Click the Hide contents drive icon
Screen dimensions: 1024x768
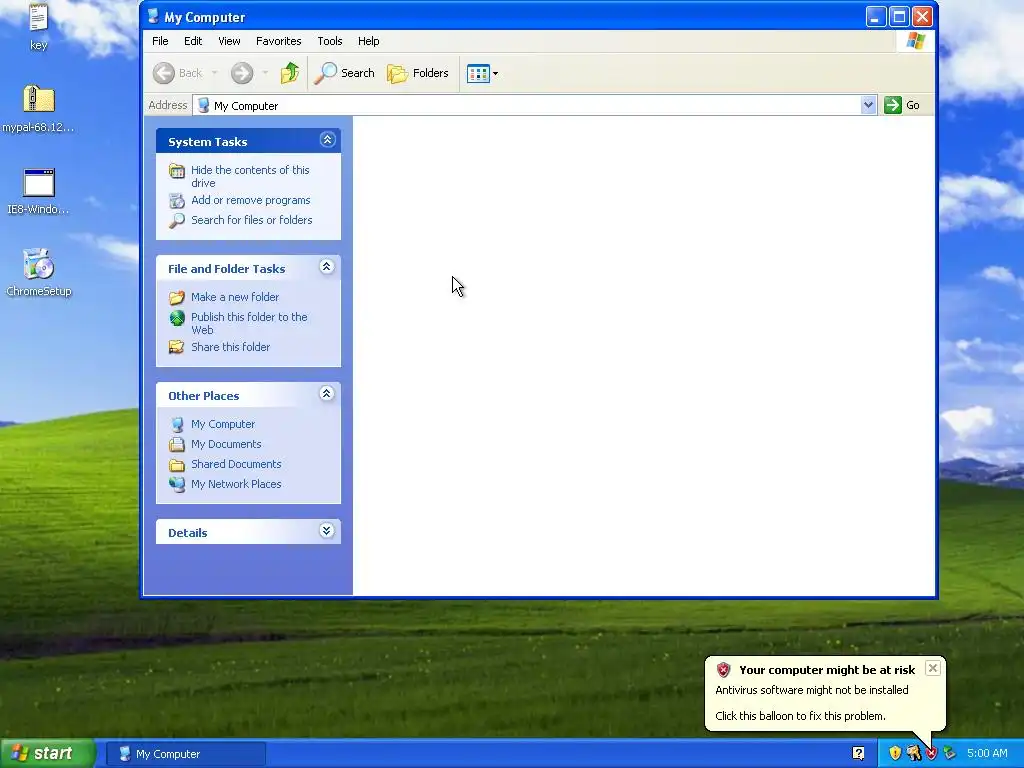(177, 171)
